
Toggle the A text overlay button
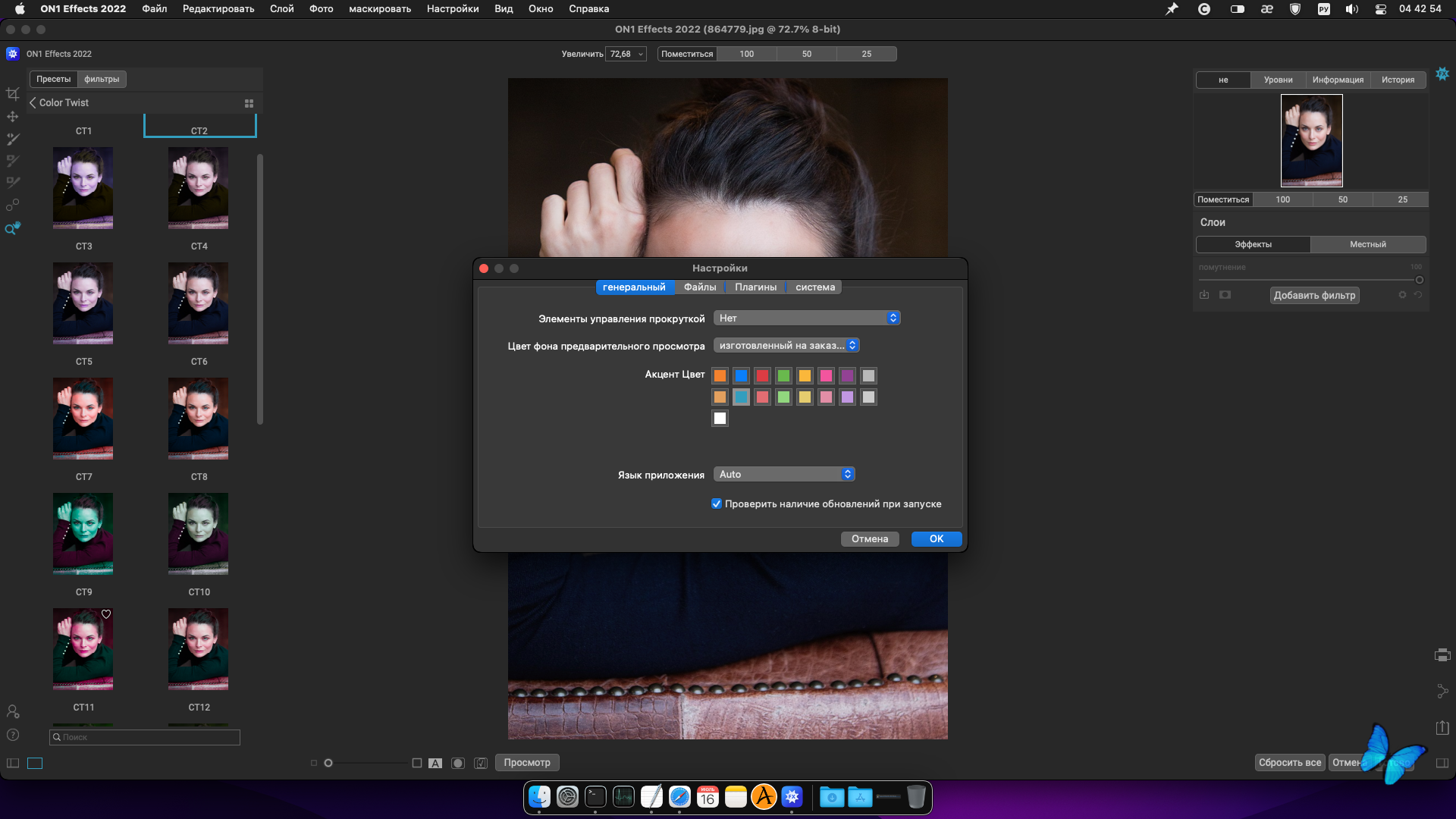(x=435, y=763)
